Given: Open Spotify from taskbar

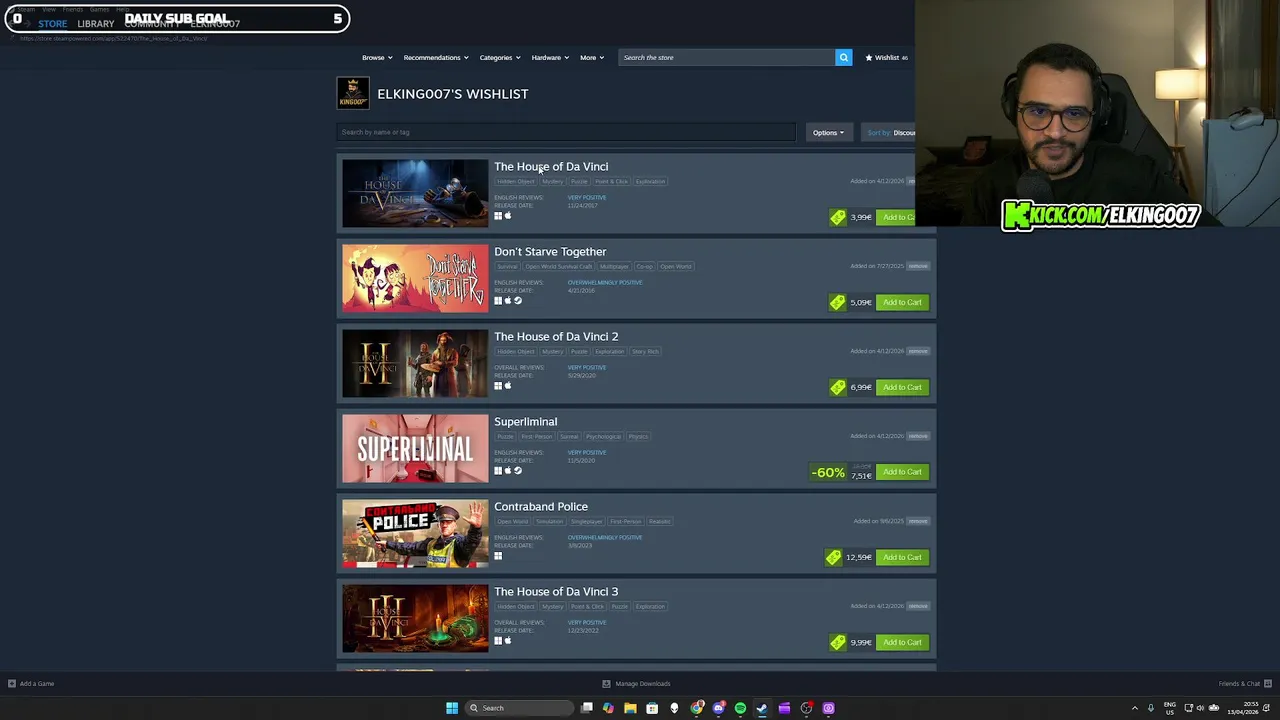Looking at the screenshot, I should [740, 708].
